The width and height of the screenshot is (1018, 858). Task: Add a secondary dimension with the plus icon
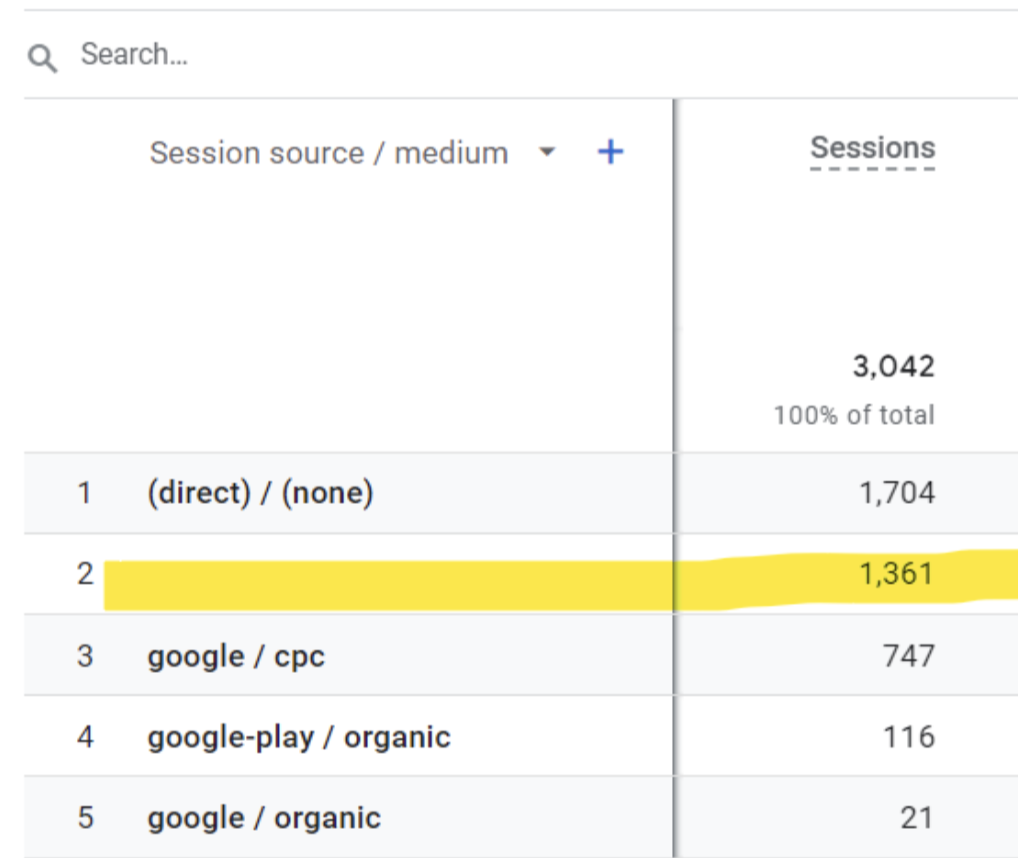click(x=610, y=152)
